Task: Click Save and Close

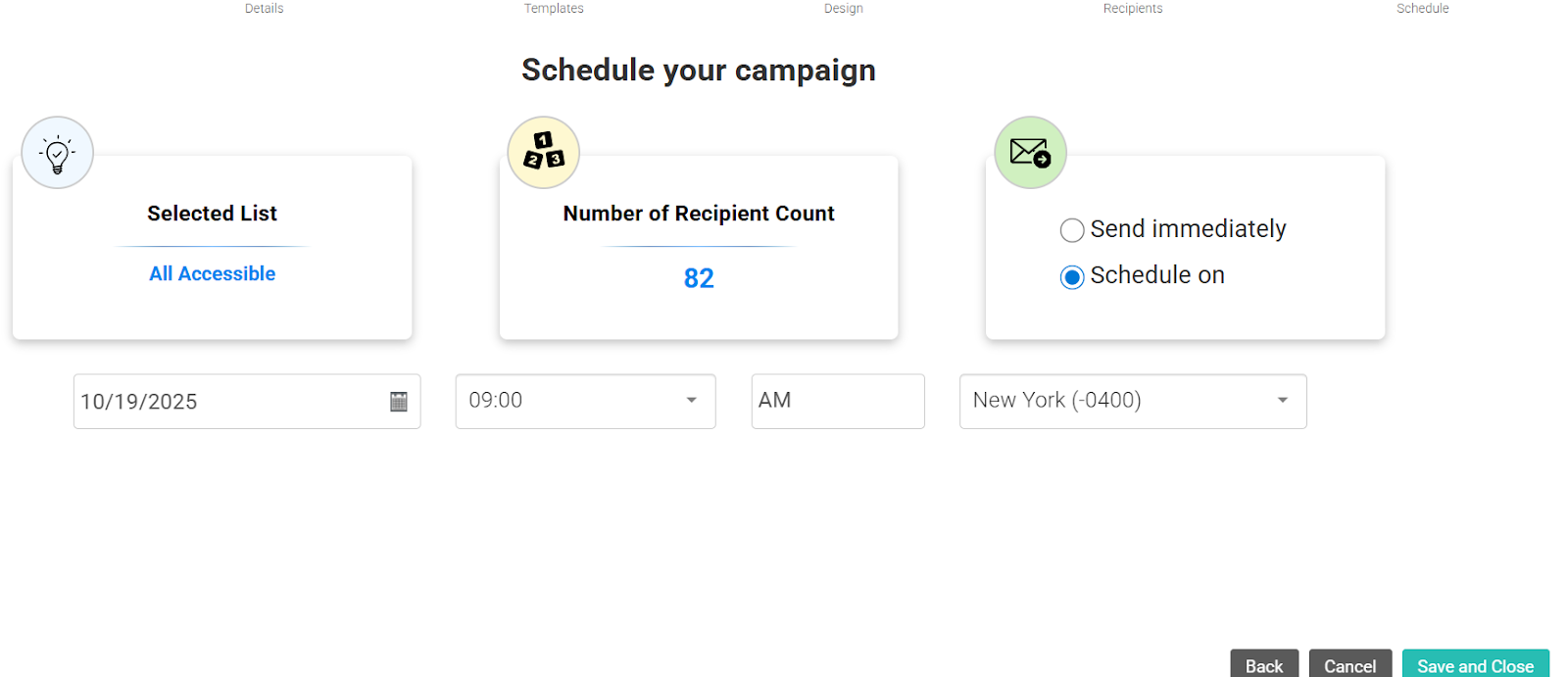Action: (x=1475, y=665)
